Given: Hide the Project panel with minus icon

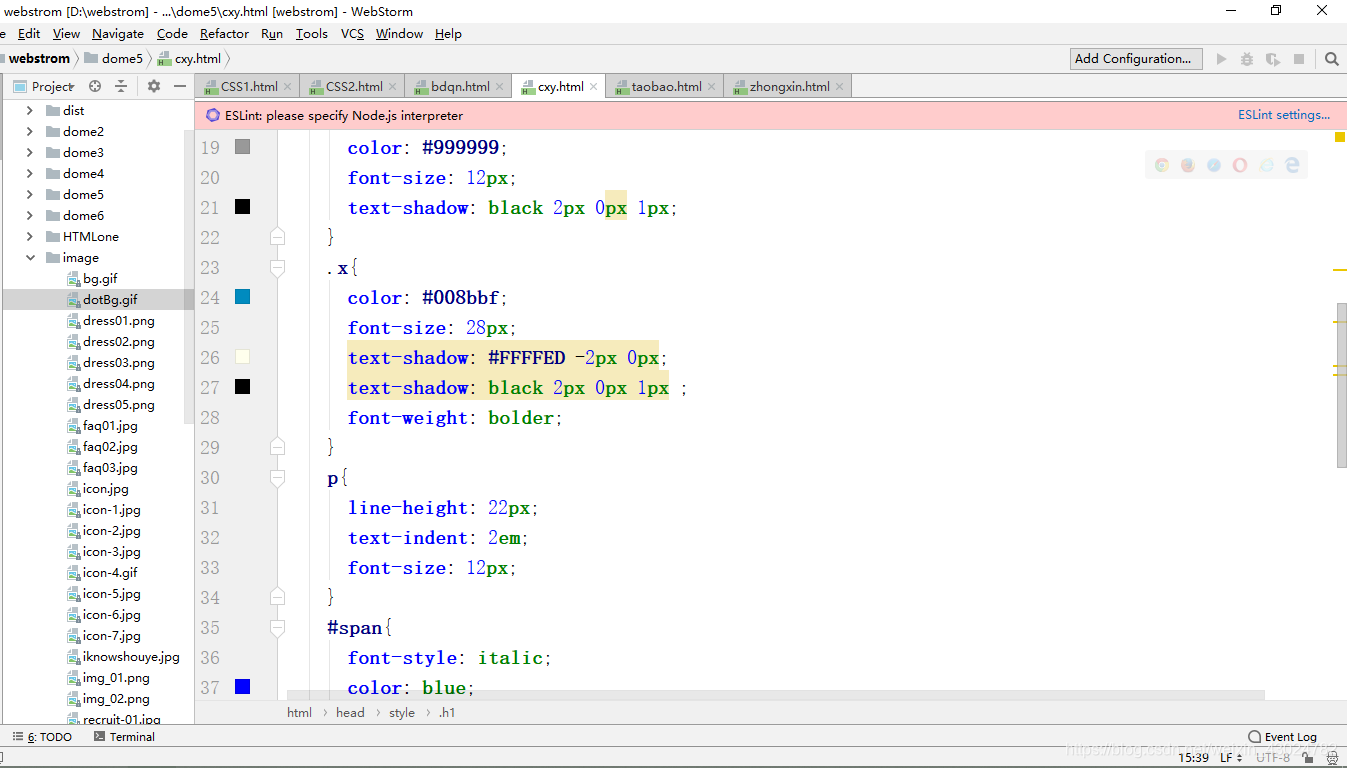Looking at the screenshot, I should pos(180,86).
